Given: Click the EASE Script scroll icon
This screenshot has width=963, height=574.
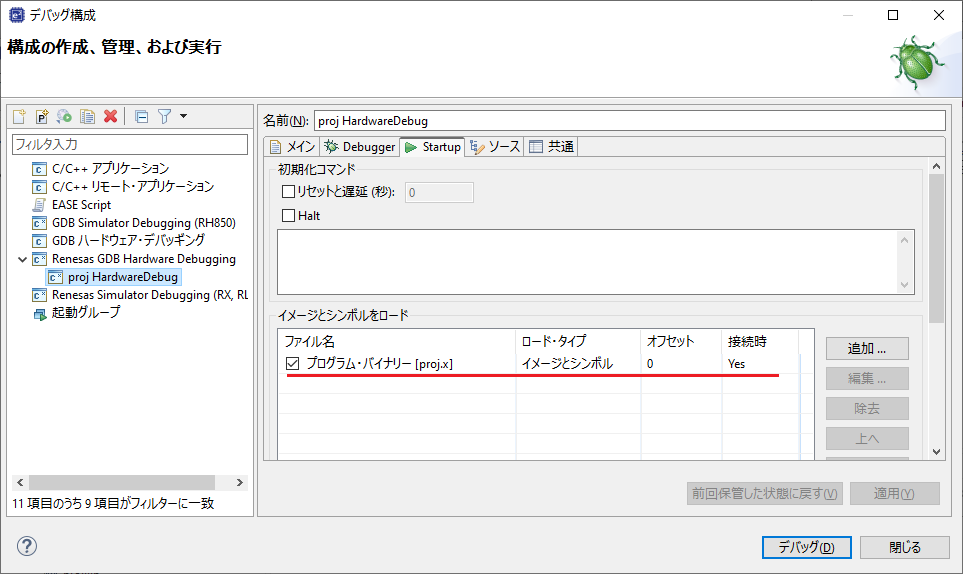Looking at the screenshot, I should pyautogui.click(x=39, y=204).
